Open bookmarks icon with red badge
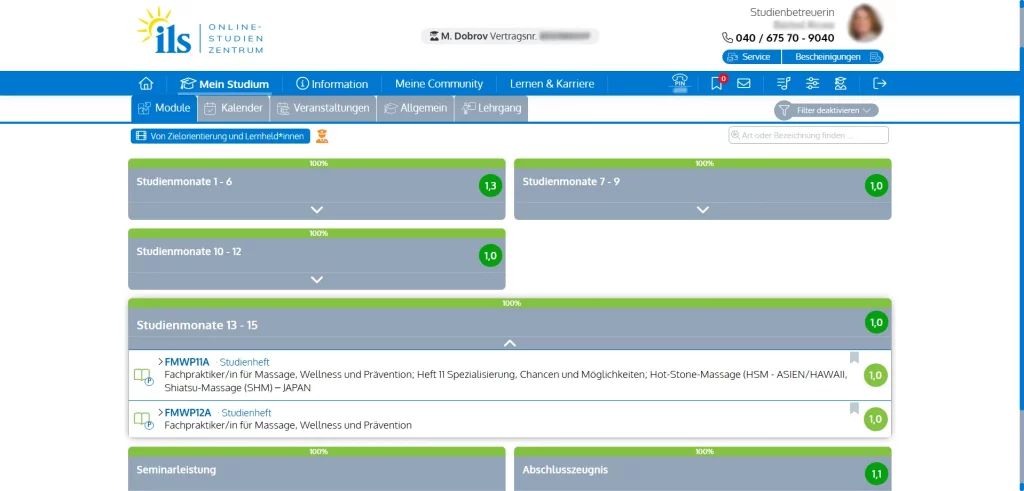The image size is (1024, 491). point(717,84)
